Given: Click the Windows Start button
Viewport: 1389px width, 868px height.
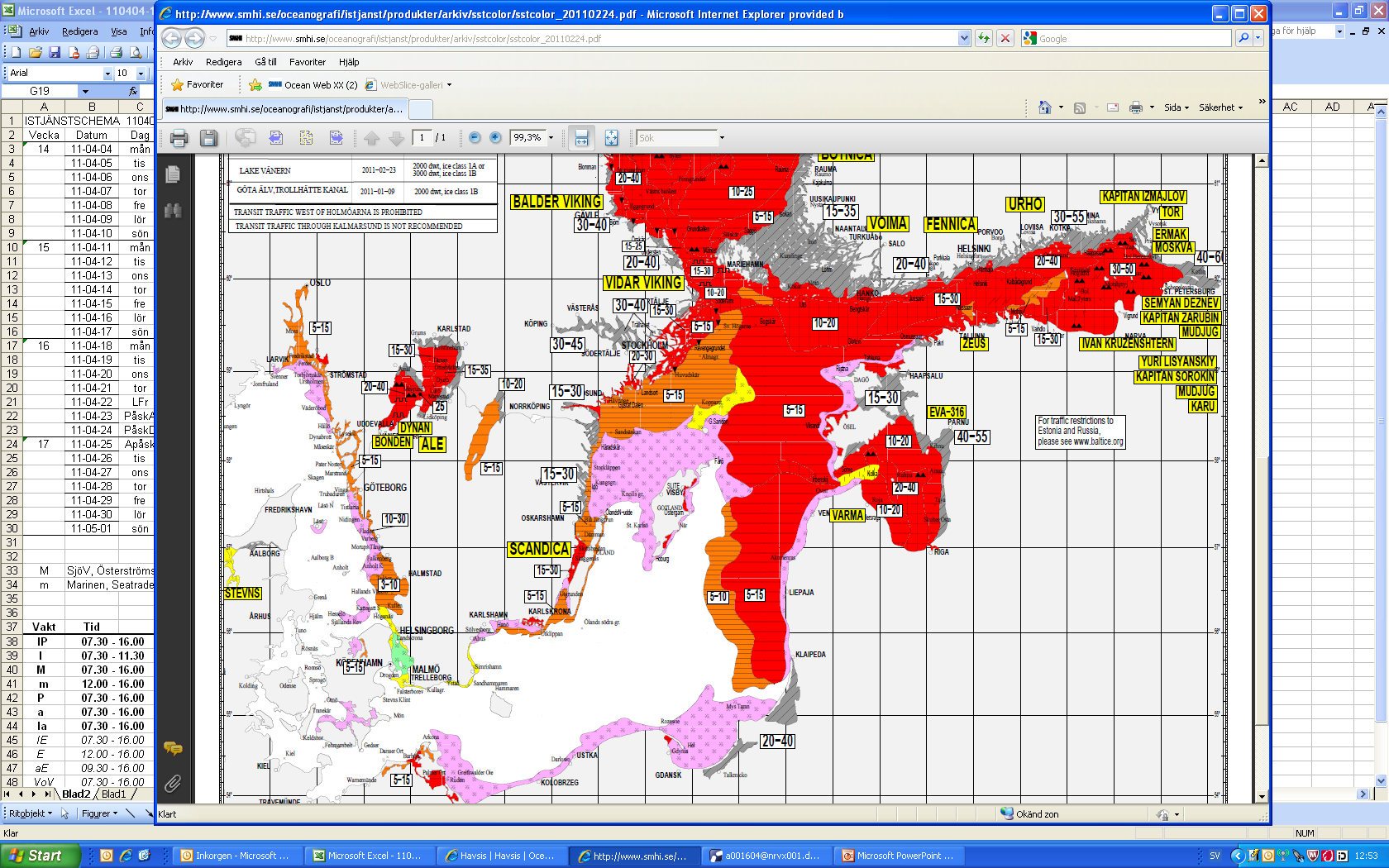Looking at the screenshot, I should point(40,856).
